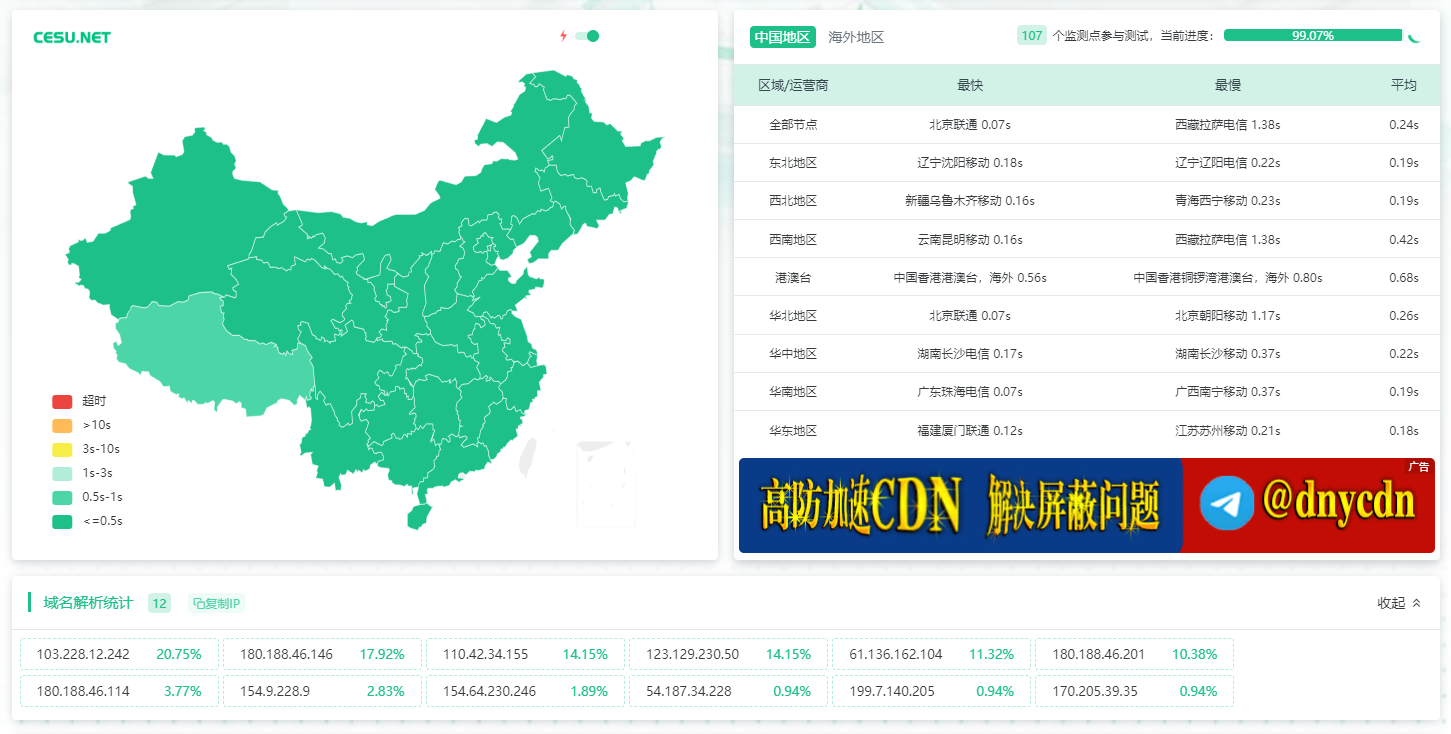Click the CESU.NET logo
Screen dimensions: 1451x734
click(72, 38)
